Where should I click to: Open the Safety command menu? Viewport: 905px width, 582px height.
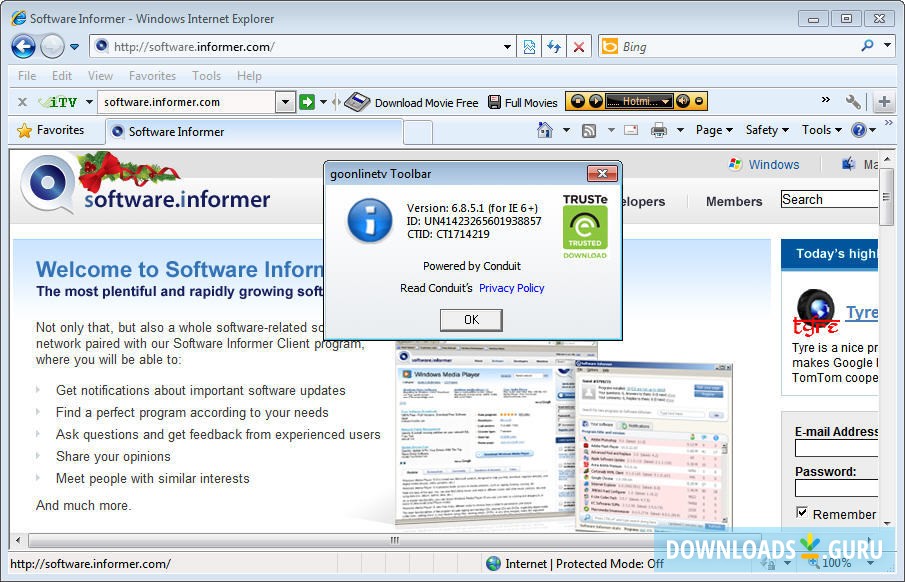coord(766,130)
